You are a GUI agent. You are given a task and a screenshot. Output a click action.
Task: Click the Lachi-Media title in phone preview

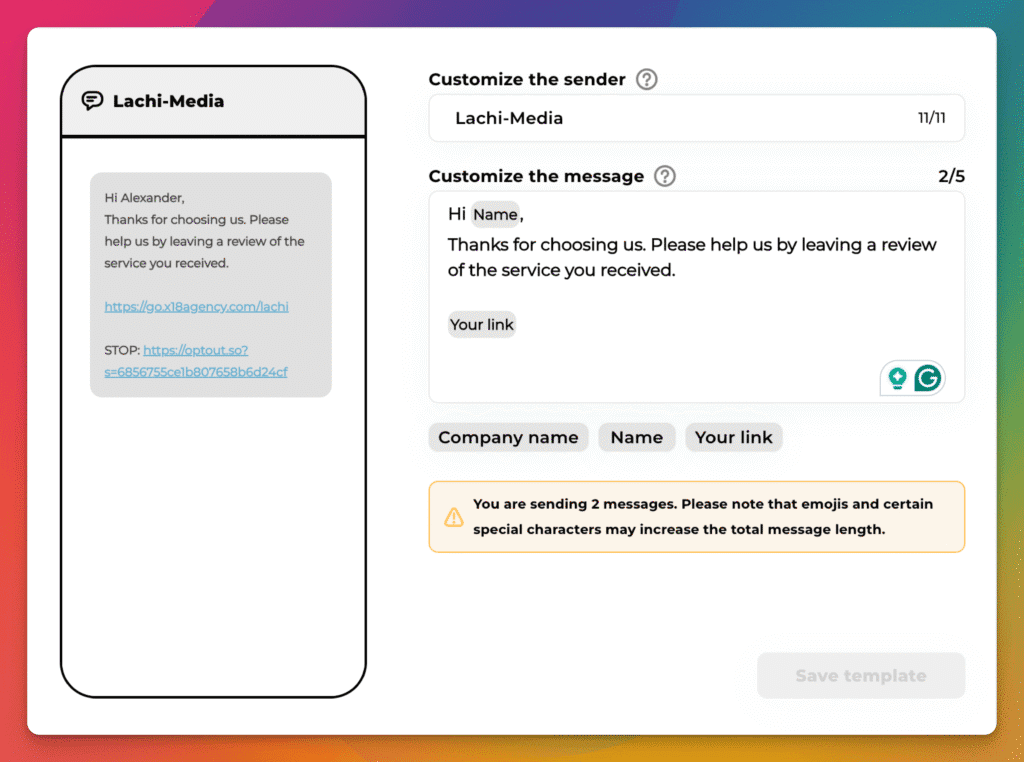click(168, 101)
